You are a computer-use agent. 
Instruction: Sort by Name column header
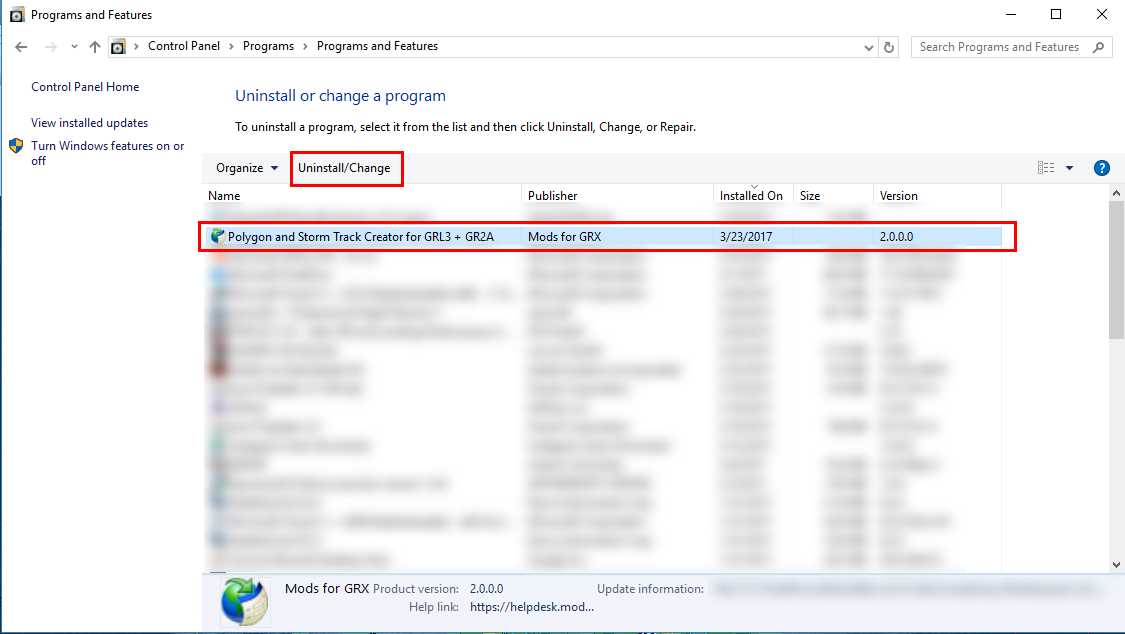coord(362,196)
